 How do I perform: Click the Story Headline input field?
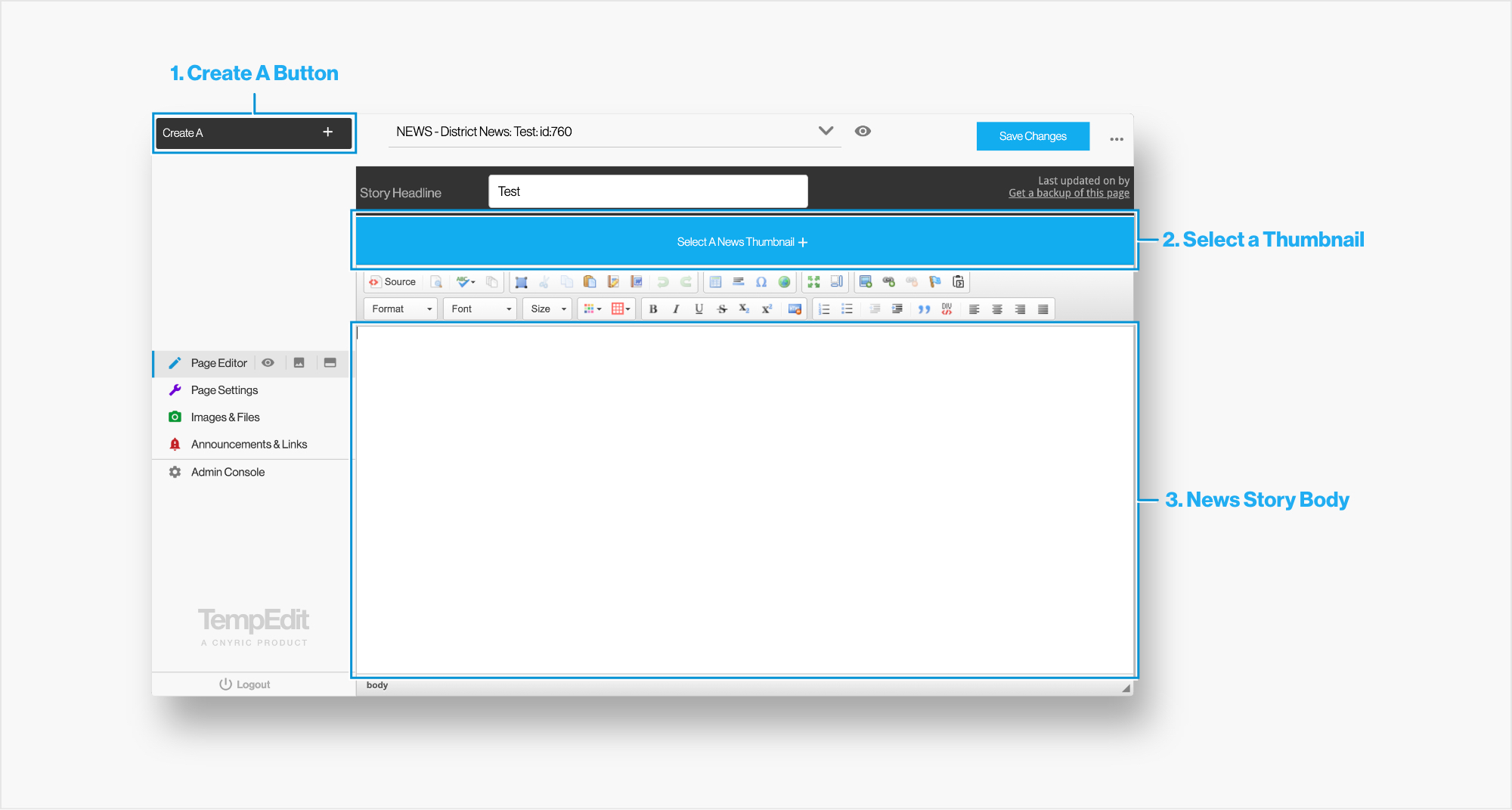coord(648,191)
